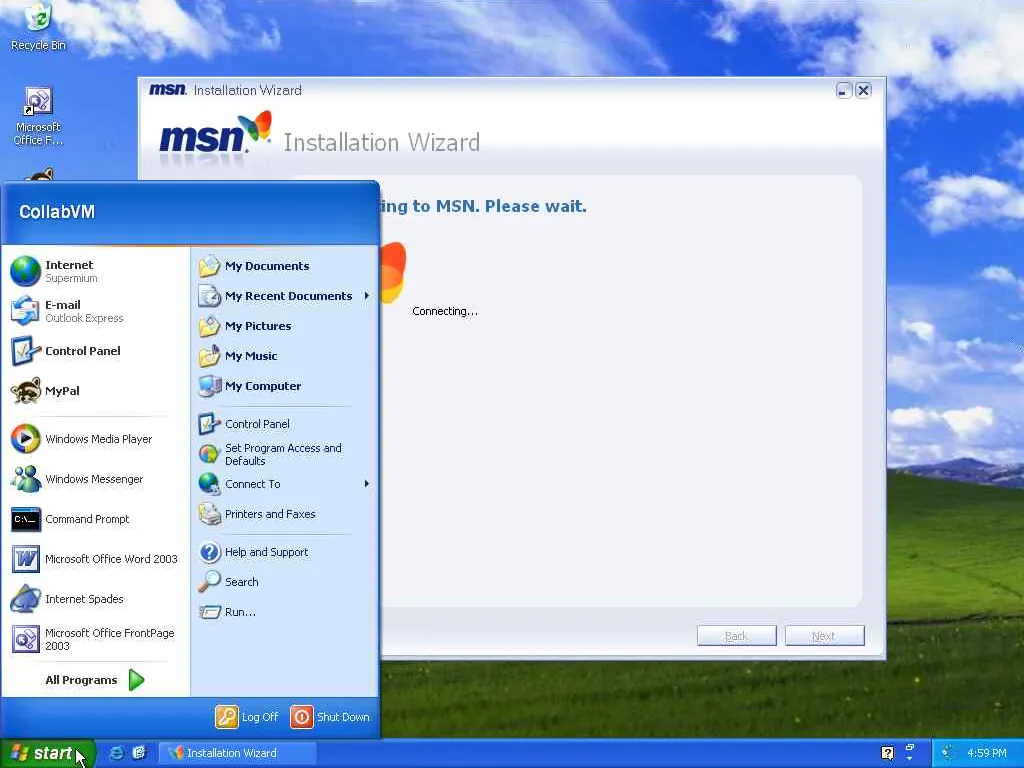Select Installation Wizard taskbar button

(x=237, y=753)
